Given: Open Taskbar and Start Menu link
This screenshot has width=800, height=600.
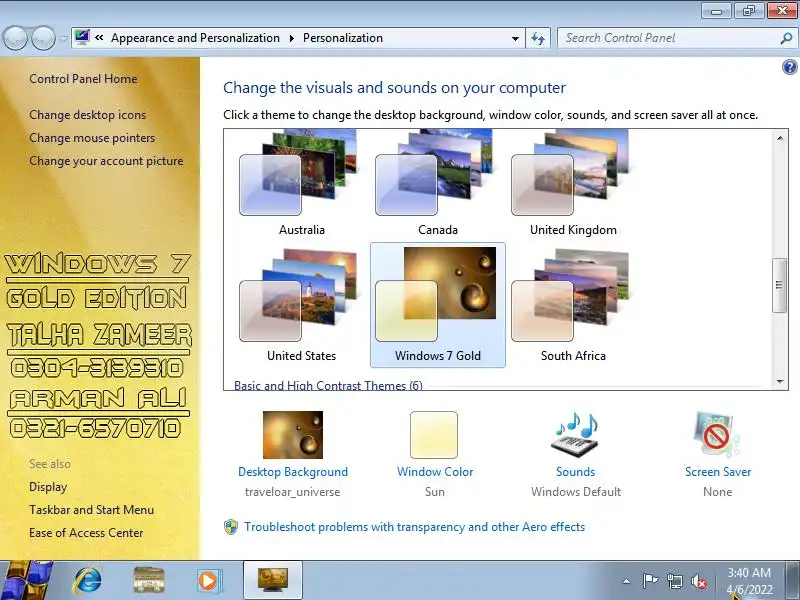Looking at the screenshot, I should [91, 510].
